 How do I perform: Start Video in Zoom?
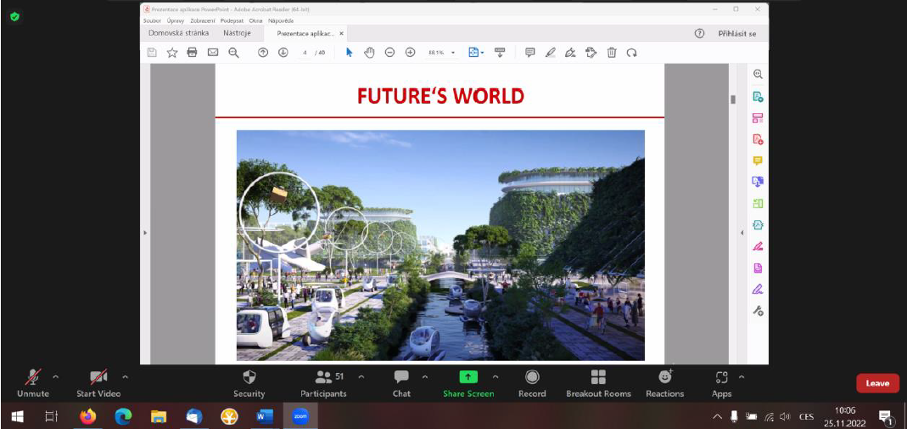(x=98, y=384)
